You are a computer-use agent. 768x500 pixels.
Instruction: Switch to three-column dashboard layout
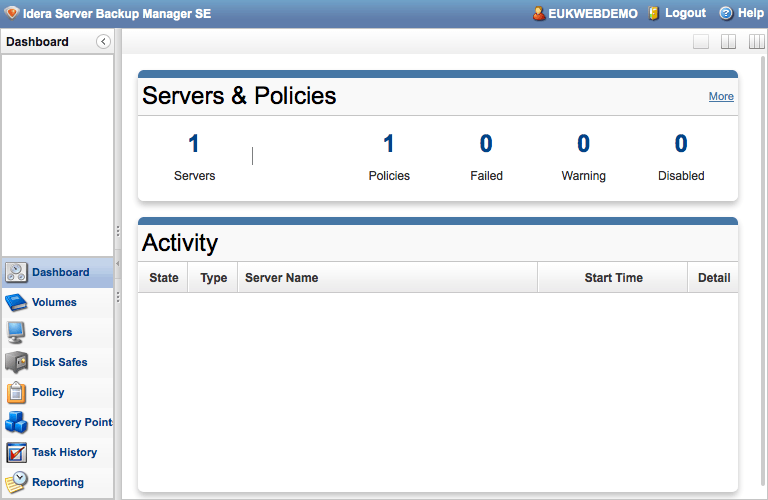(755, 42)
